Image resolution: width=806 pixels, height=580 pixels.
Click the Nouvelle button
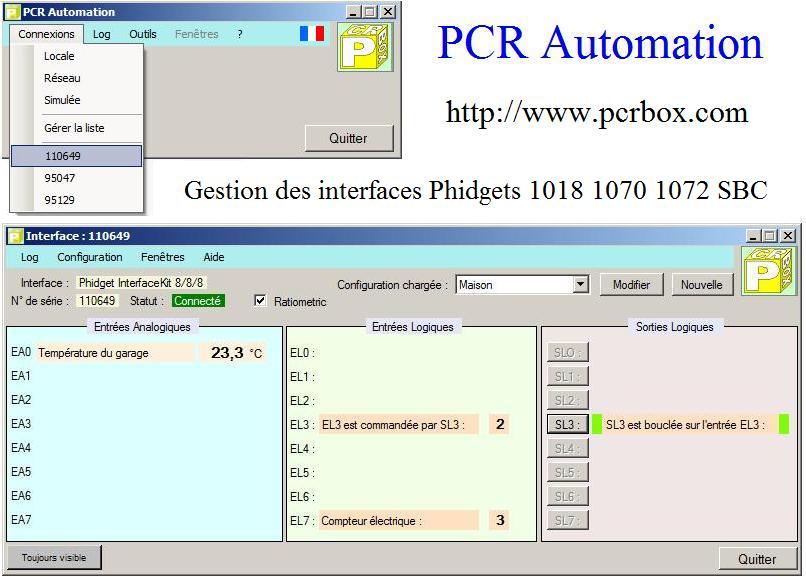pos(701,285)
